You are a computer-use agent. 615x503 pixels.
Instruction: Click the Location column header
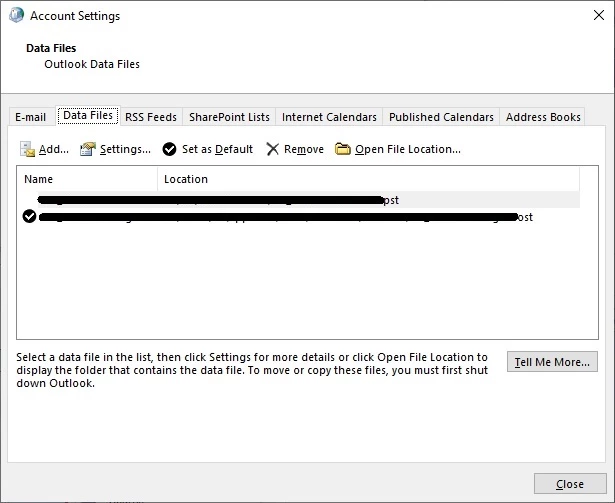point(368,179)
